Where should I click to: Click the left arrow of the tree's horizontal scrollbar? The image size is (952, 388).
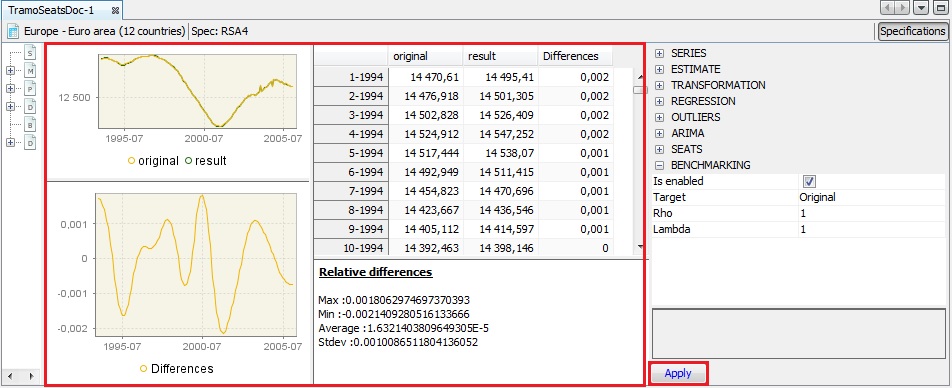9,375
